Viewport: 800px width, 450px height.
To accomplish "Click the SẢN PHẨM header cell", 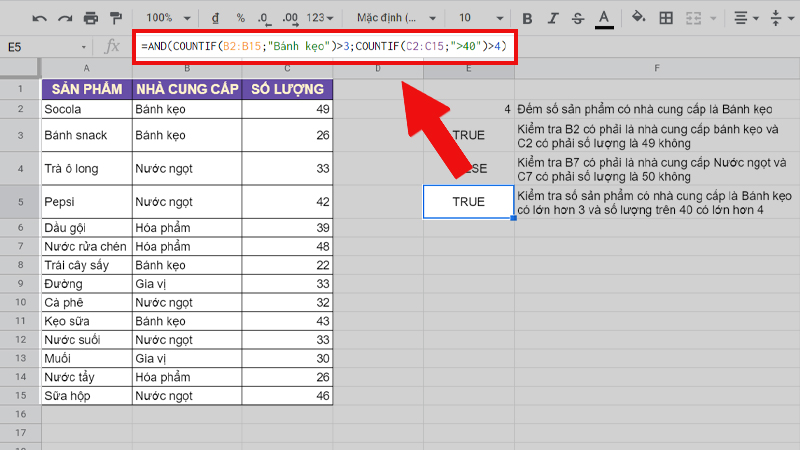I will tap(87, 89).
